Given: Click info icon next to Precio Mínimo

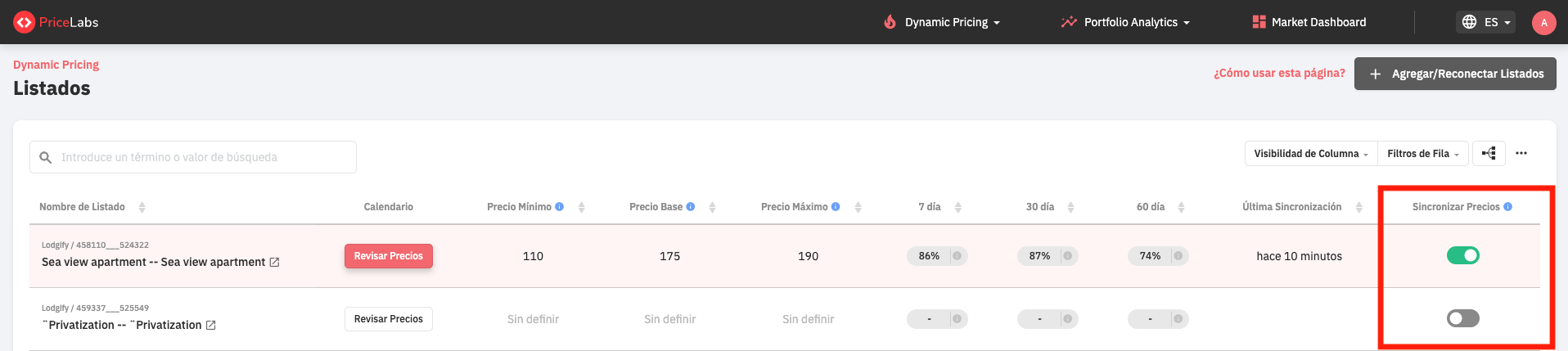Looking at the screenshot, I should tap(560, 207).
